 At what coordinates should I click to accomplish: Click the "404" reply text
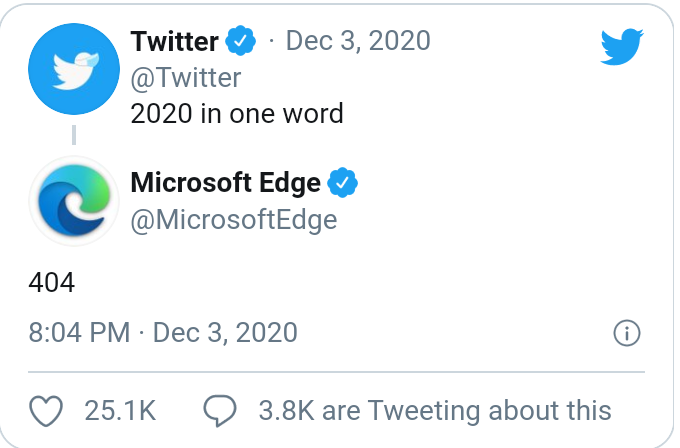(x=52, y=282)
